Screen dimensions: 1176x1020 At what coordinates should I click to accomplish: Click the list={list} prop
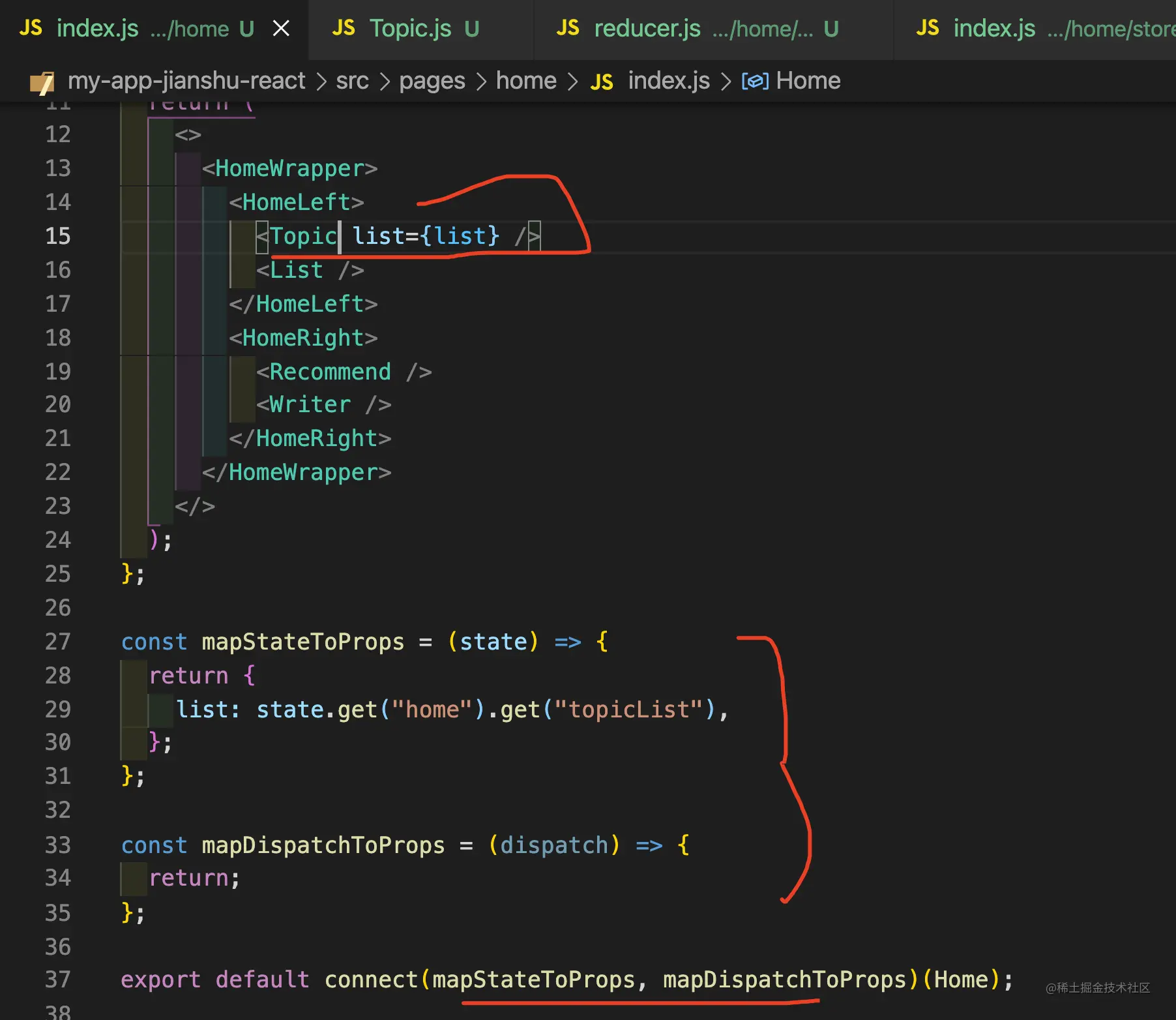pyautogui.click(x=426, y=236)
